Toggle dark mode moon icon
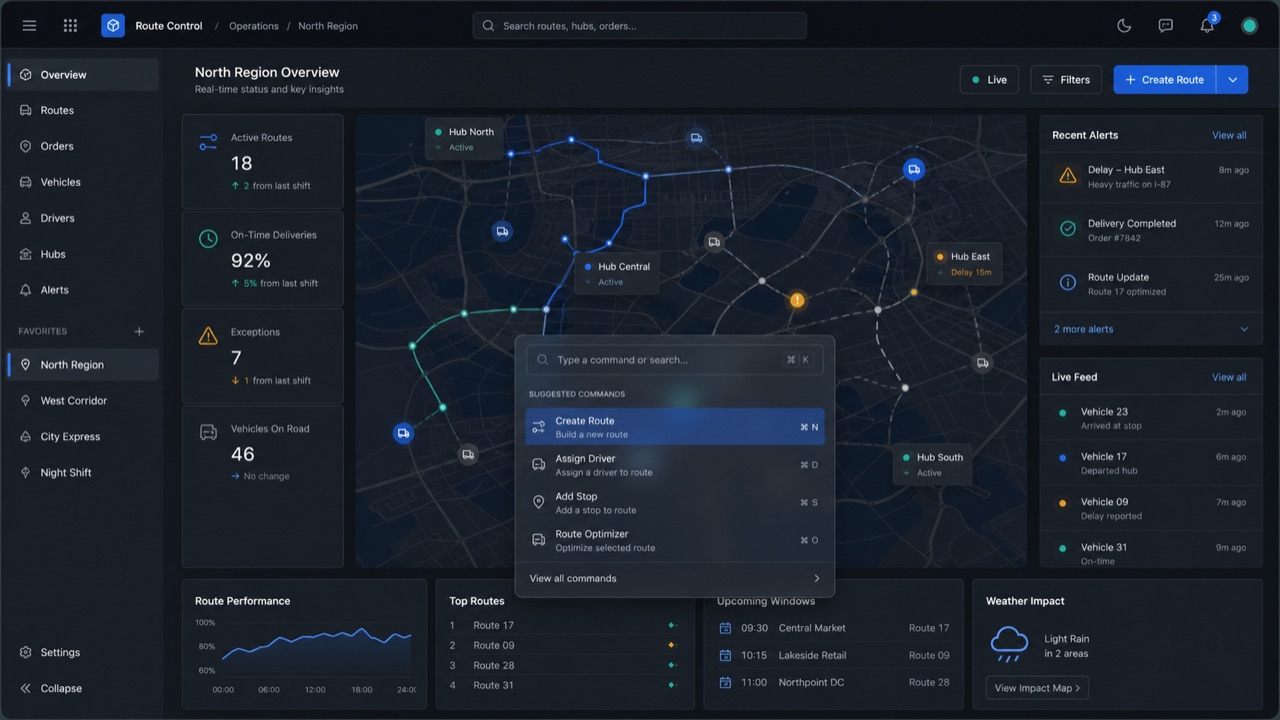This screenshot has width=1280, height=720. [x=1124, y=26]
